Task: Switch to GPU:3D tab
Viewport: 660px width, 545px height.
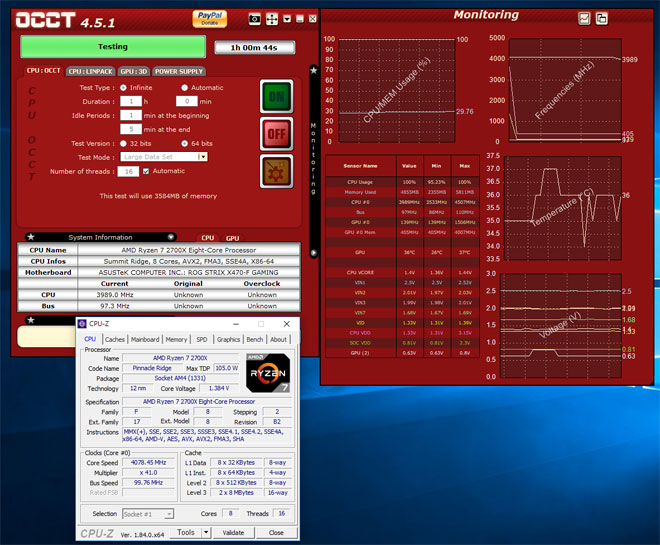Action: [x=134, y=72]
